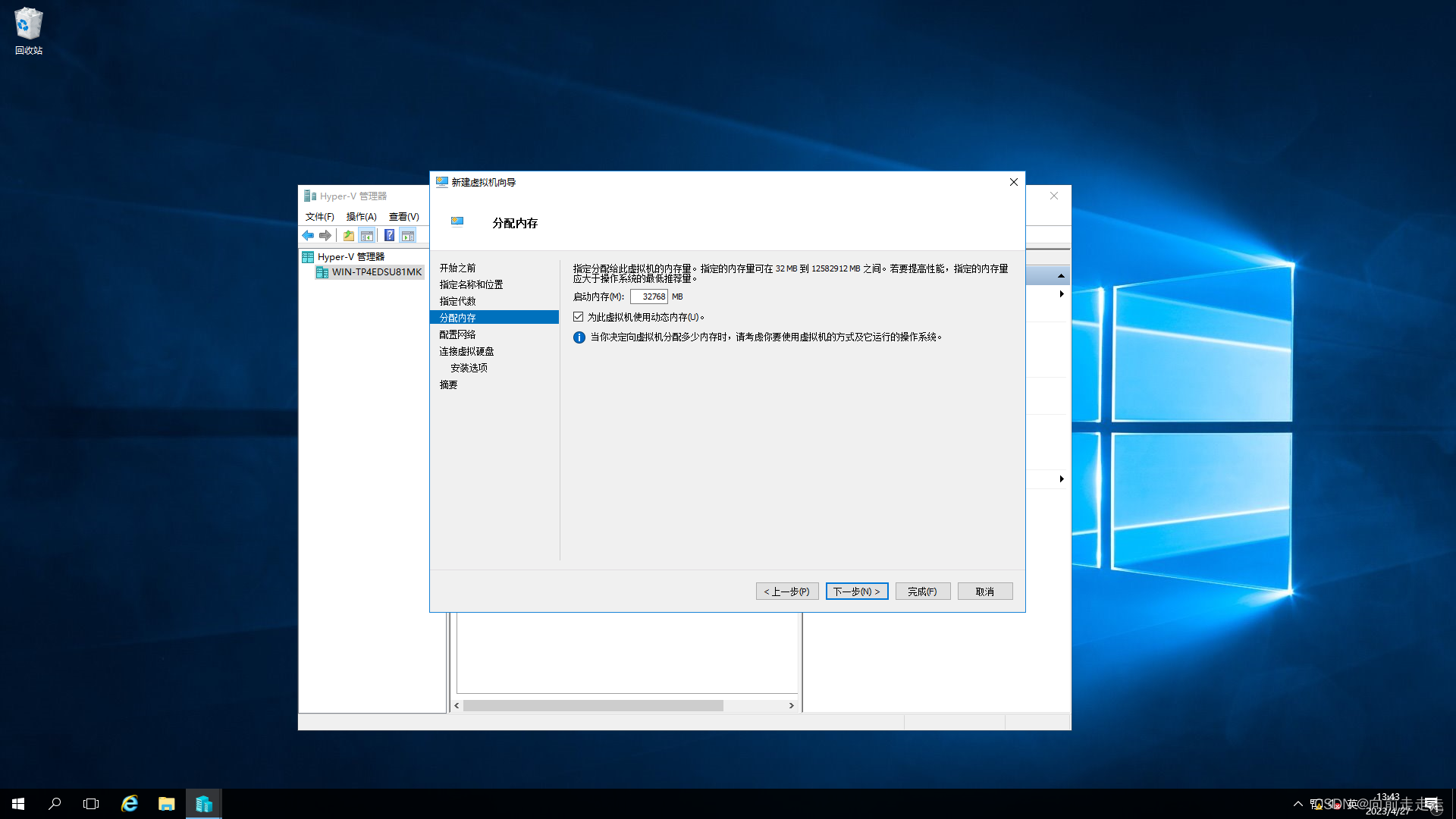Show hidden icons in the system tray
The height and width of the screenshot is (819, 1456).
[x=1298, y=803]
